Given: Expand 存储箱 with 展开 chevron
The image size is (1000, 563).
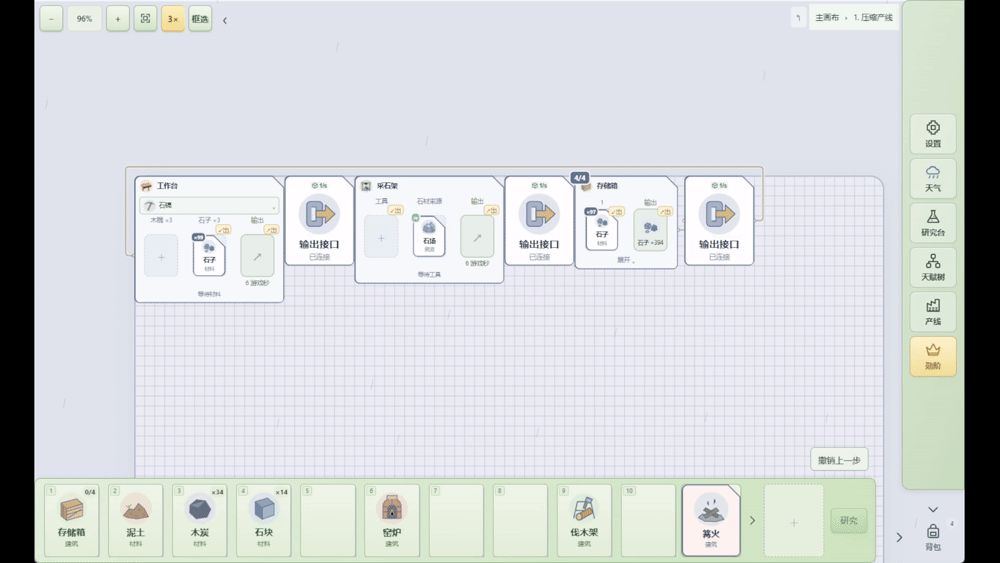Looking at the screenshot, I should pyautogui.click(x=626, y=260).
